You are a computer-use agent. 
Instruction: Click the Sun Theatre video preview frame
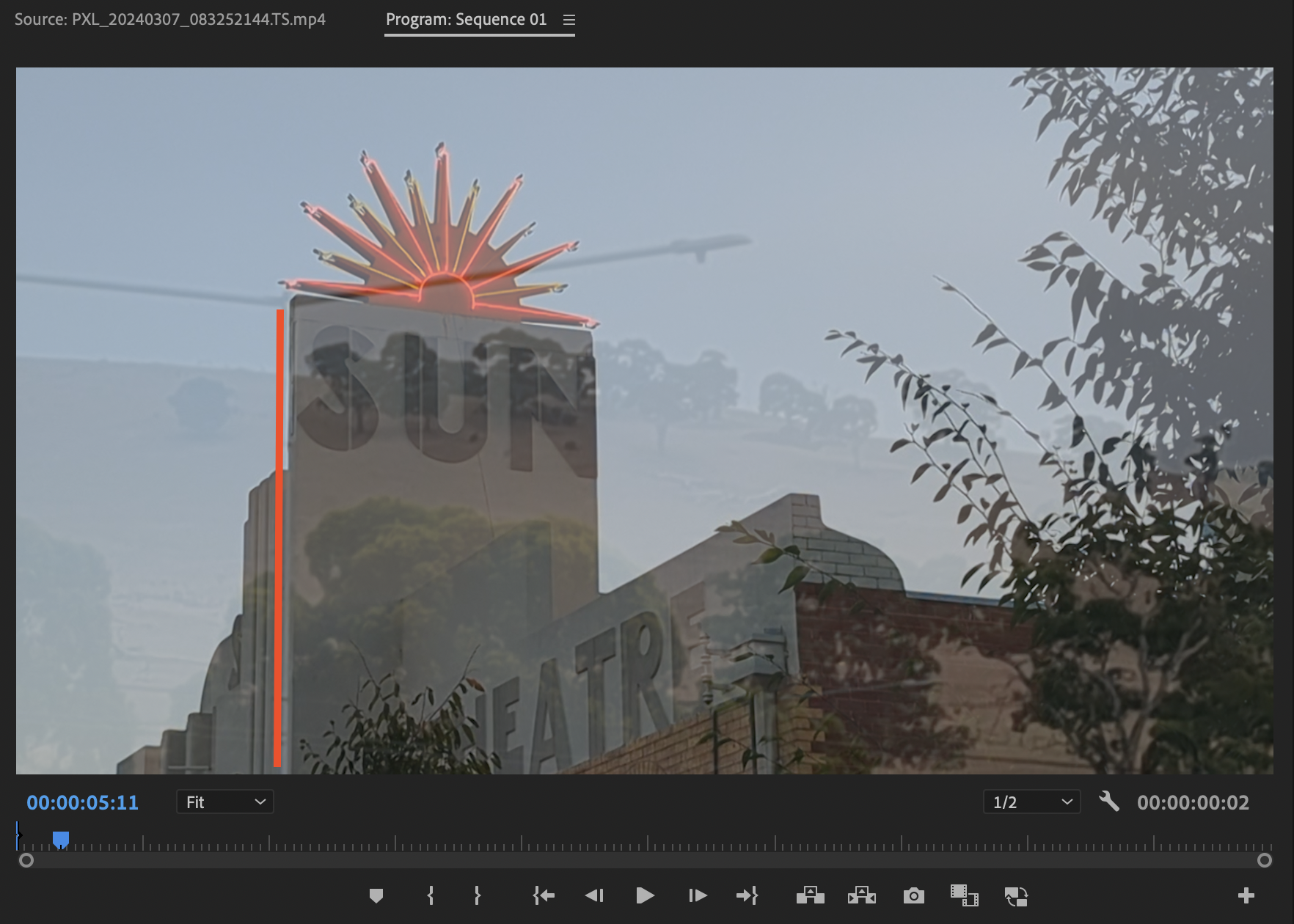click(x=645, y=421)
